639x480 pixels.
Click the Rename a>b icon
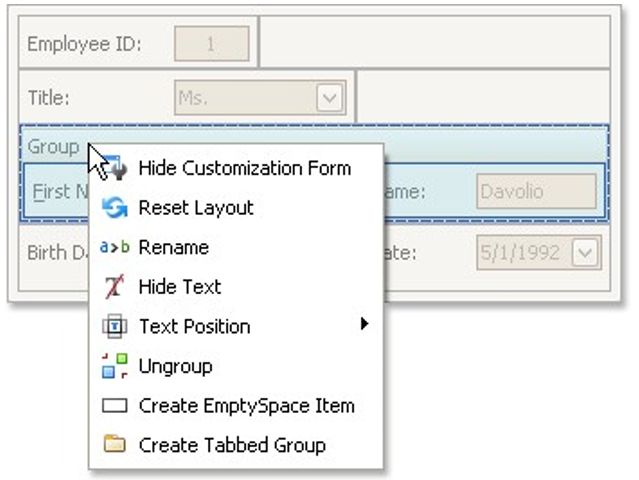click(x=115, y=247)
